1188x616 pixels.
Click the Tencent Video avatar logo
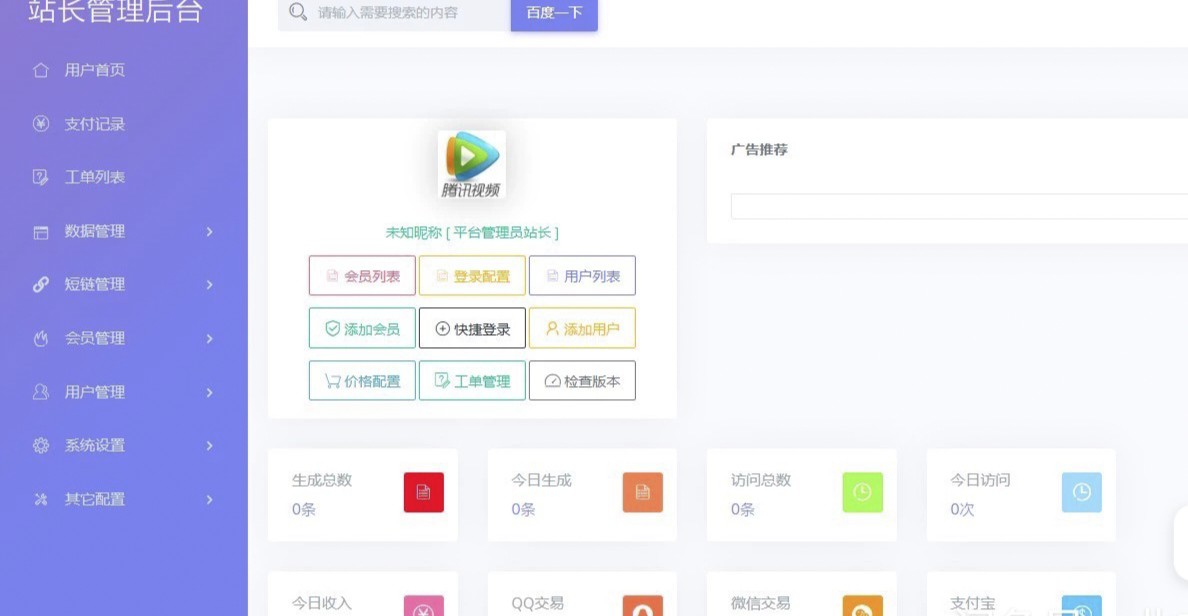[471, 164]
